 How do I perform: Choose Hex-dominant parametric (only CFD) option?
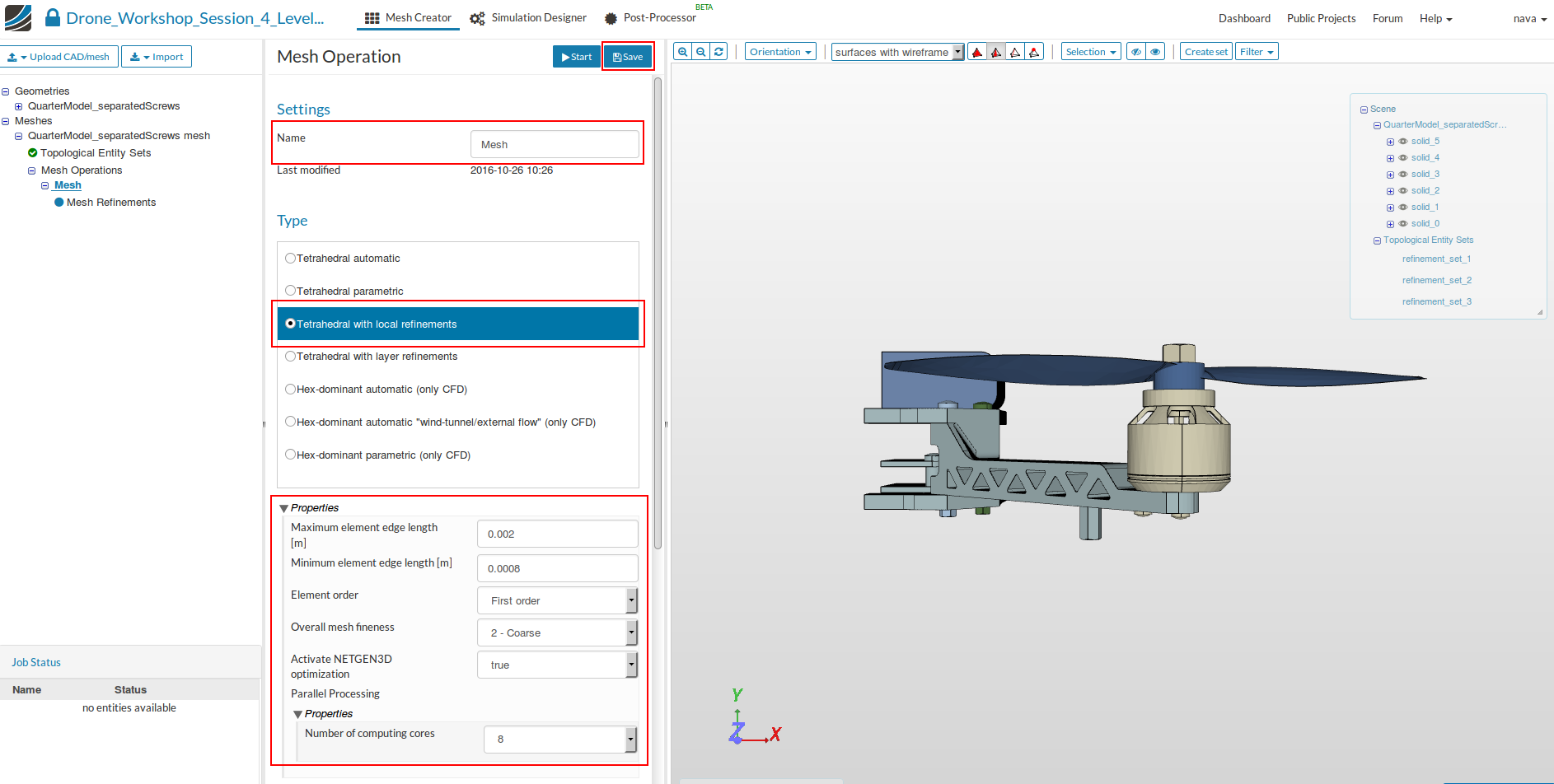pos(290,455)
